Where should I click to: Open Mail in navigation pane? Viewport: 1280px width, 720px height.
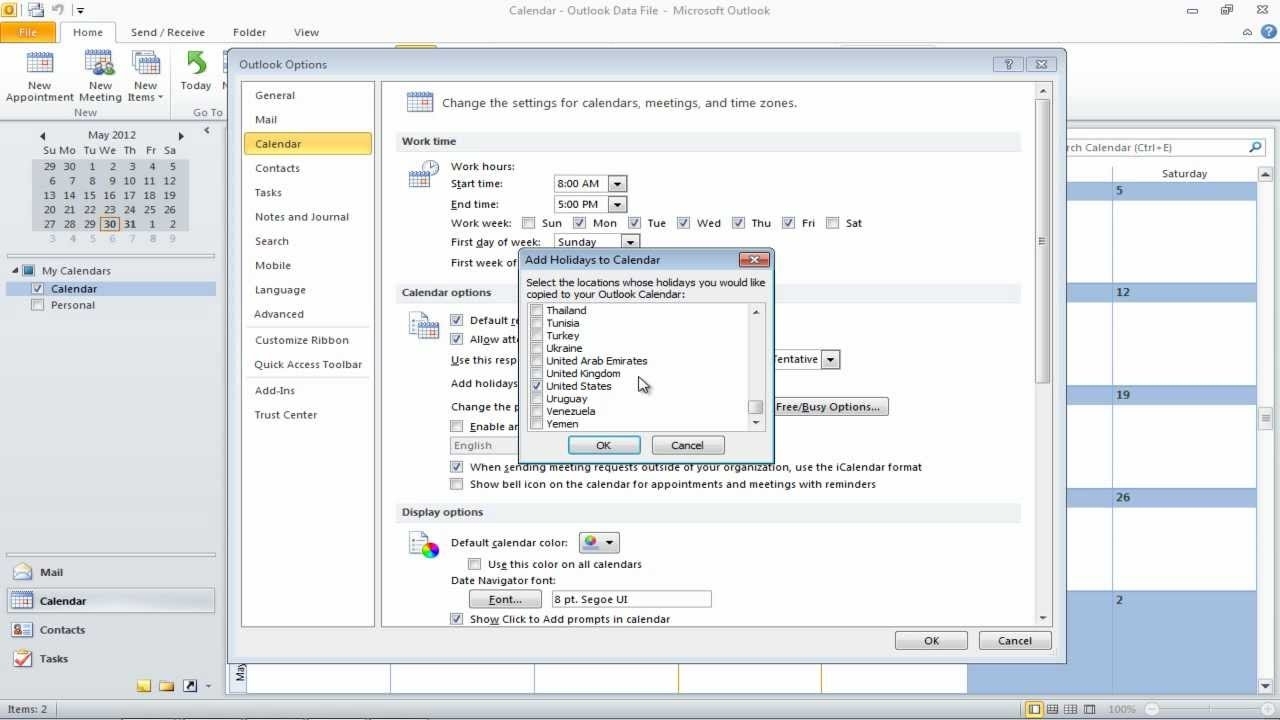point(110,572)
